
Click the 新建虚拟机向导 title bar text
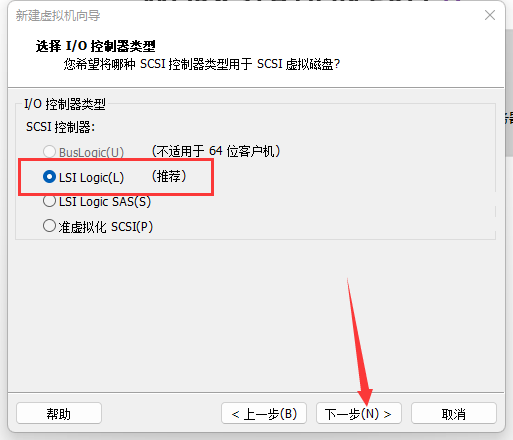[58, 16]
